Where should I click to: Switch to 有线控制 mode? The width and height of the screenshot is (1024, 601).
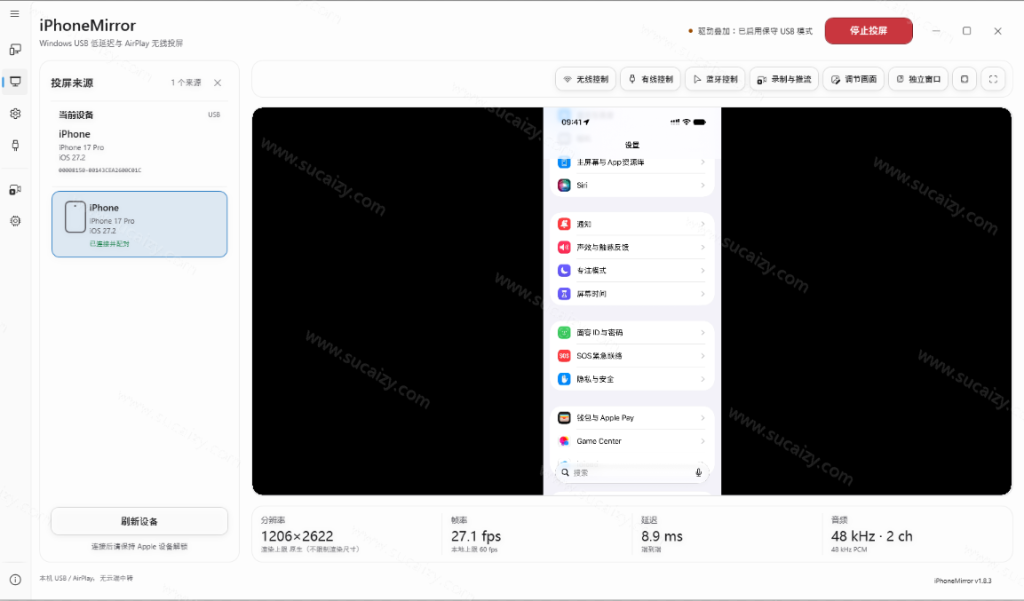[x=650, y=79]
